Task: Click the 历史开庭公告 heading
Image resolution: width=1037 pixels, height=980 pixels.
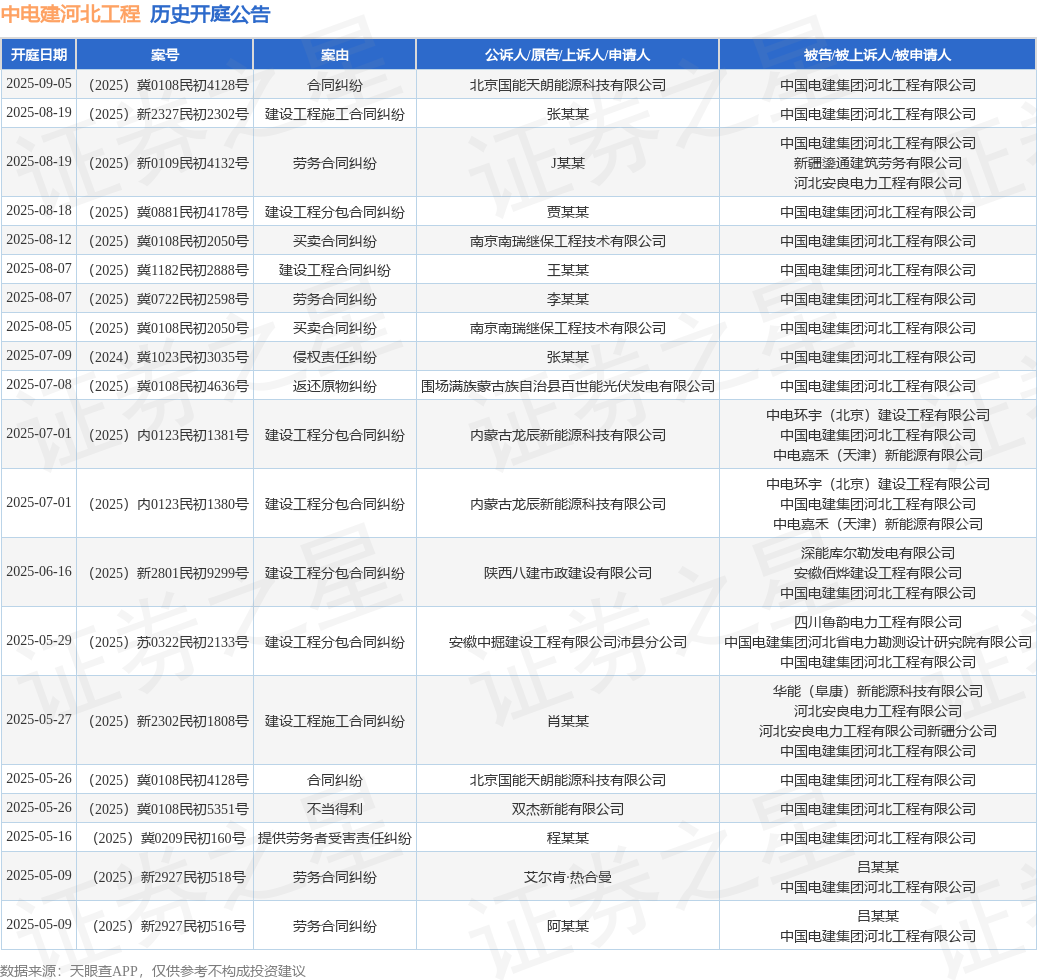Action: pos(210,14)
